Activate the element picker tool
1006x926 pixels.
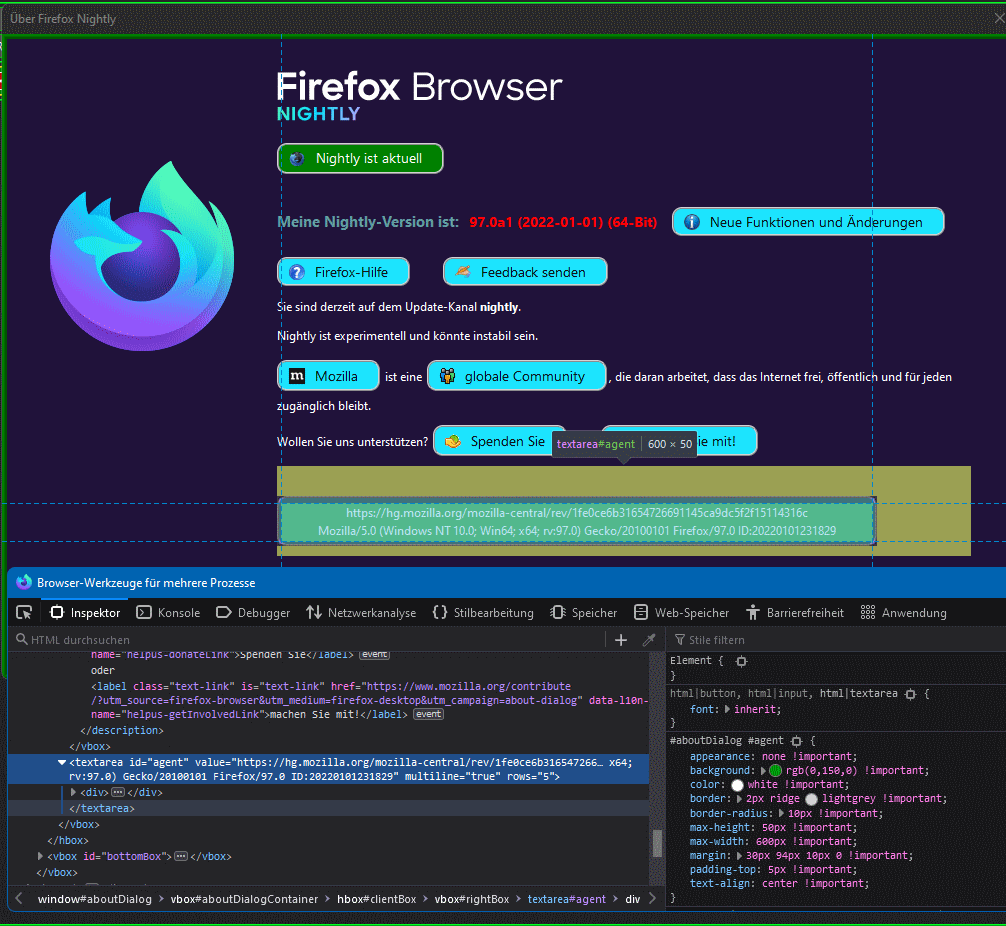tap(24, 612)
